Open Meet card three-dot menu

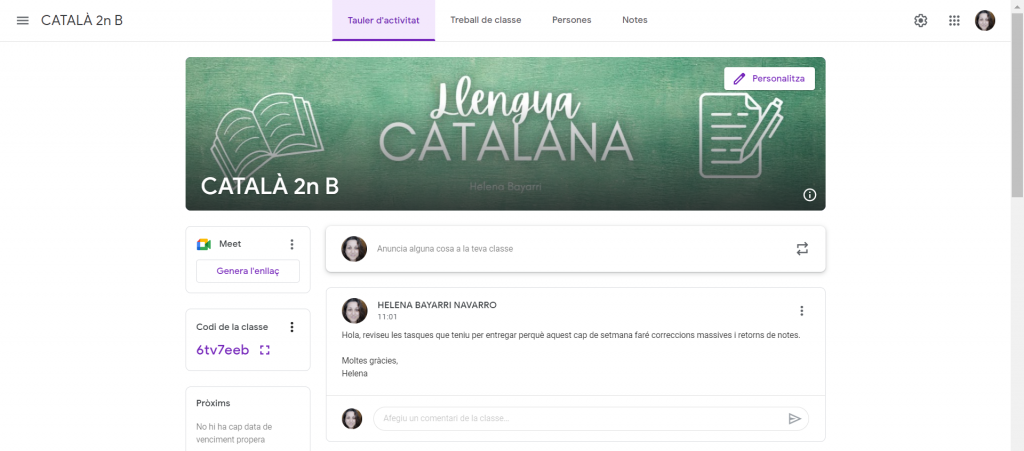[292, 244]
